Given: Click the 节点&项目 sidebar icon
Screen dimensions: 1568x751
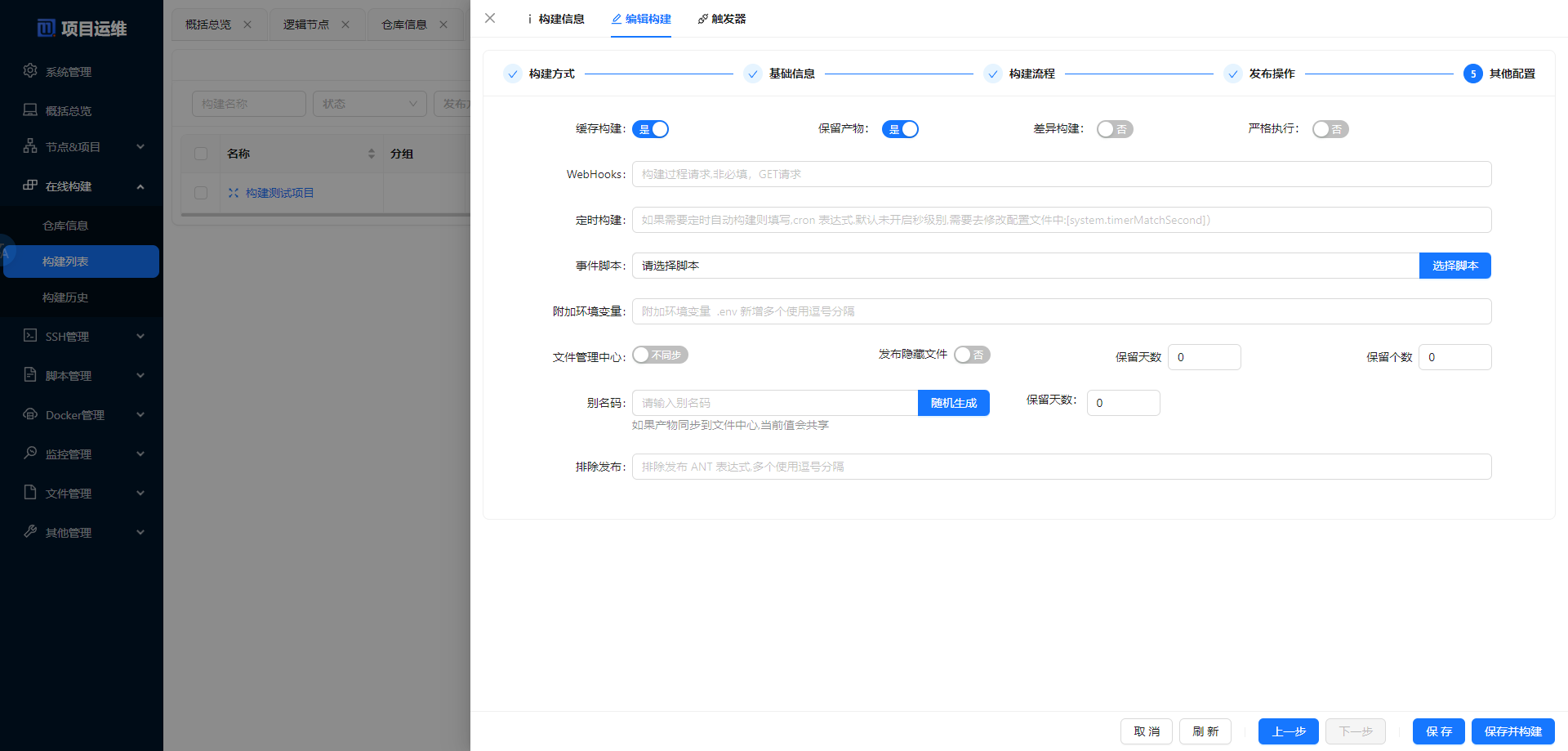Looking at the screenshot, I should [29, 146].
